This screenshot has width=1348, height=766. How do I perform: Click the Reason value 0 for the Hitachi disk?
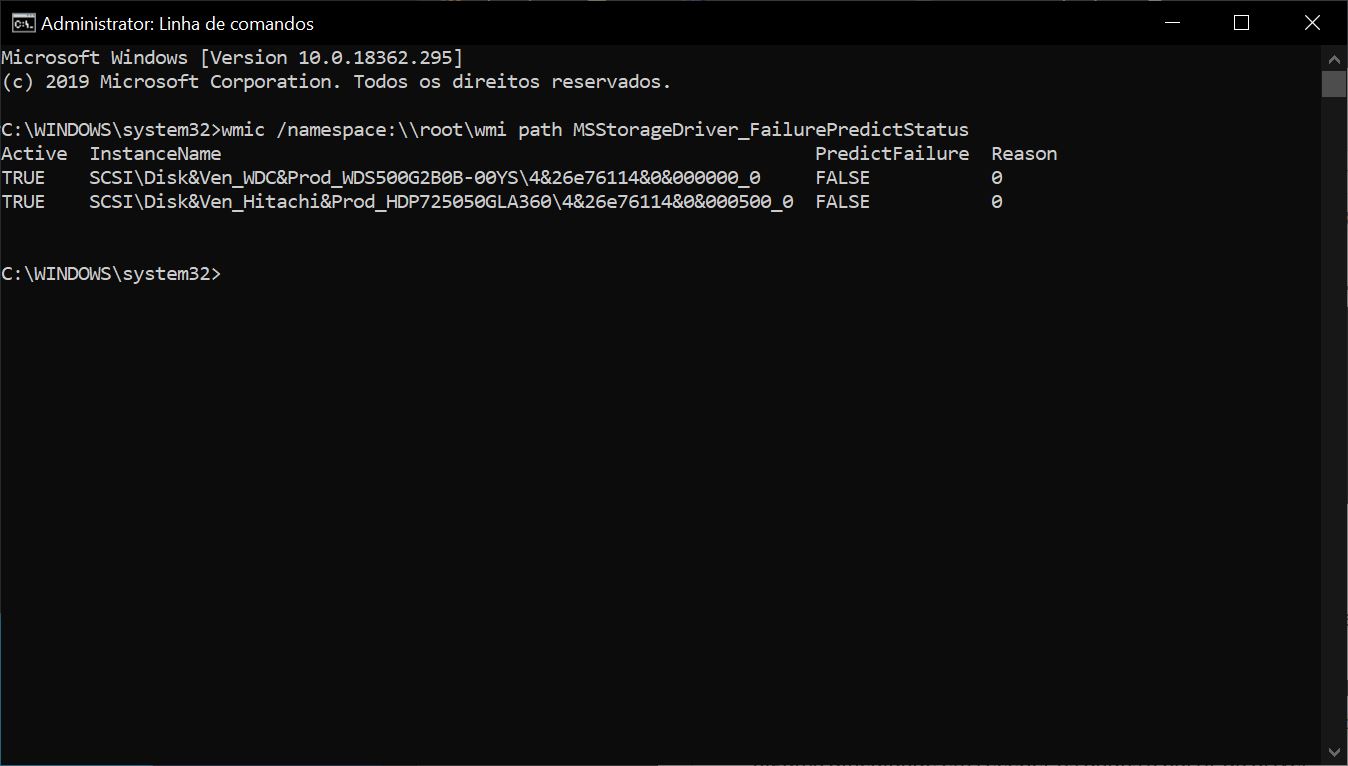click(x=997, y=202)
